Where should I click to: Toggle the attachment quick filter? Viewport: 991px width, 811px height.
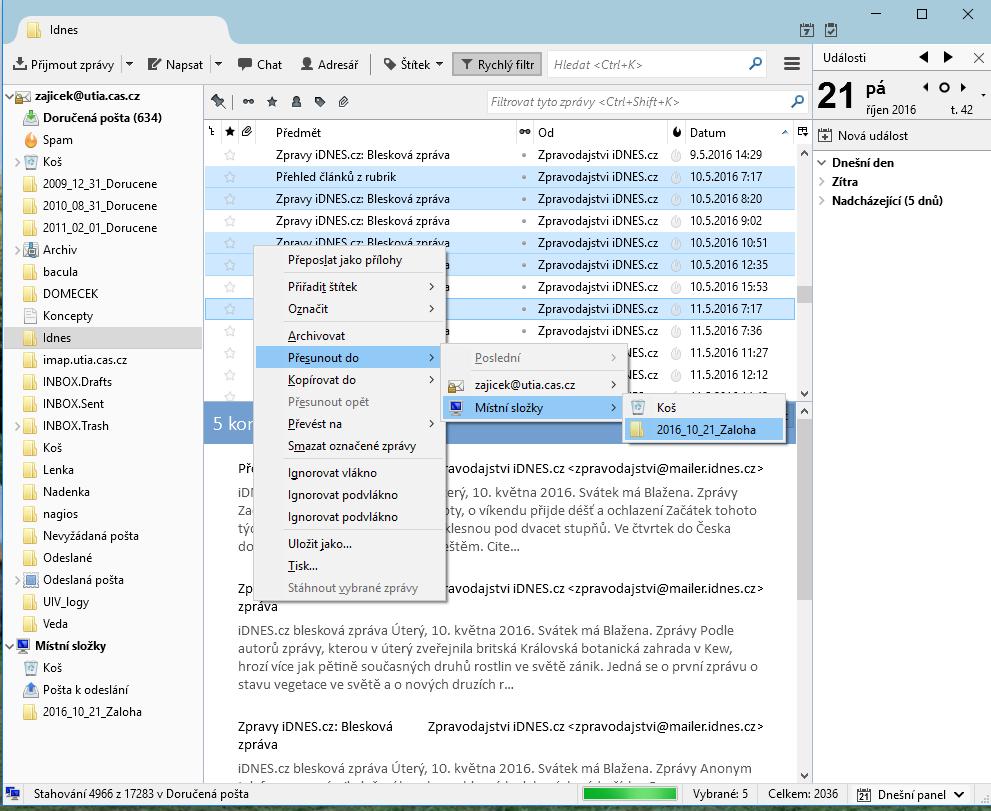(x=344, y=101)
